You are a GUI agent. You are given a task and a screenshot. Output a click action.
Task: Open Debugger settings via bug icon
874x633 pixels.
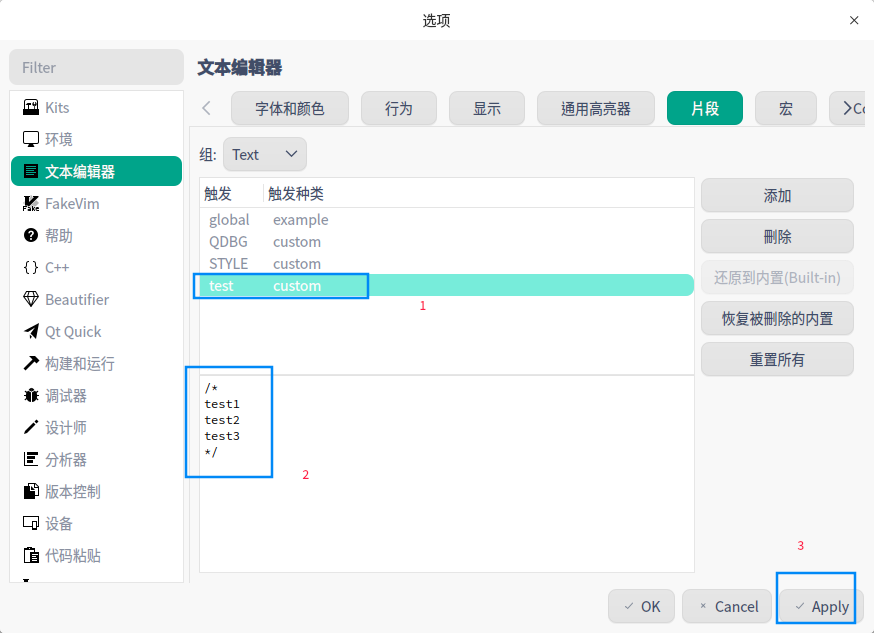30,395
